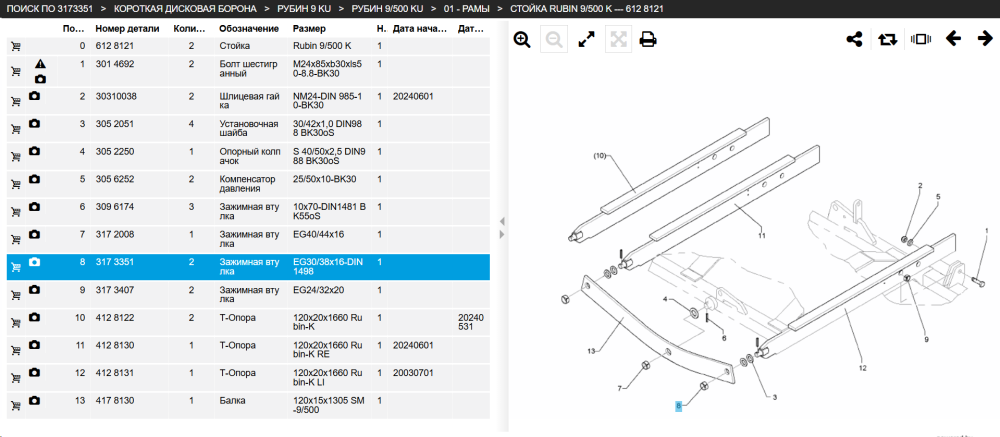Click callout number 13 in diagram
The image size is (1000, 437).
pyautogui.click(x=591, y=351)
